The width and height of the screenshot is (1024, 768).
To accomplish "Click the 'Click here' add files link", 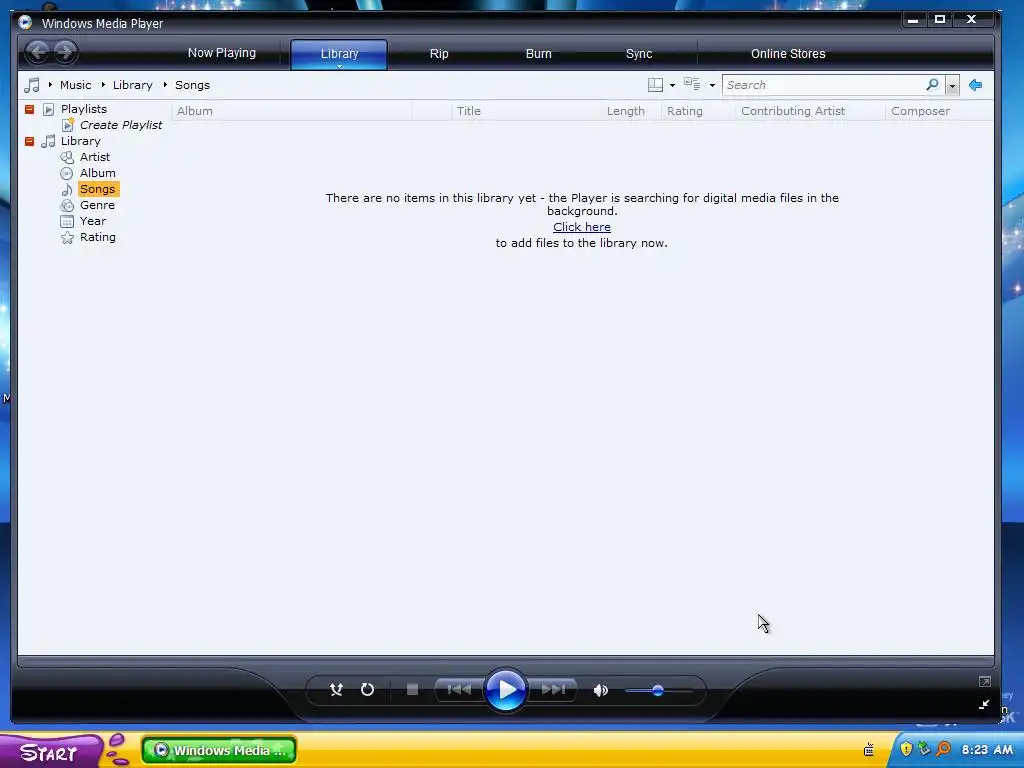I will [582, 227].
